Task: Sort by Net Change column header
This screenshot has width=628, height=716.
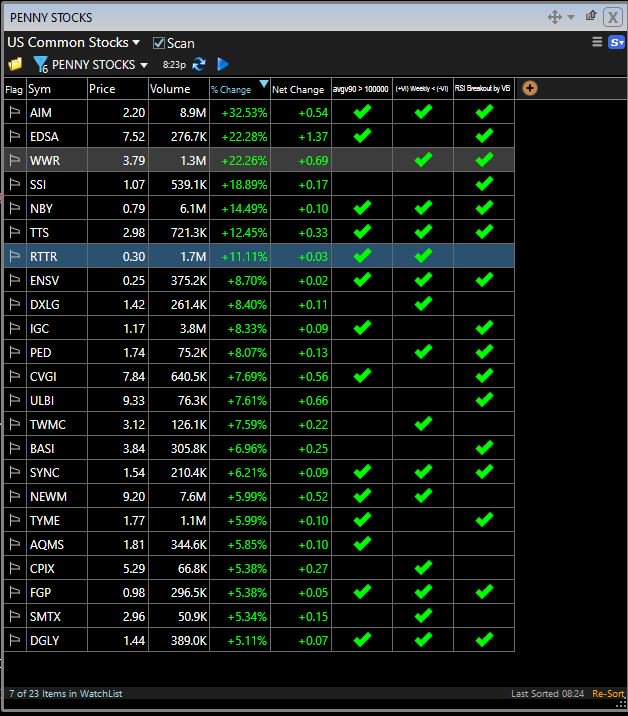Action: tap(301, 89)
